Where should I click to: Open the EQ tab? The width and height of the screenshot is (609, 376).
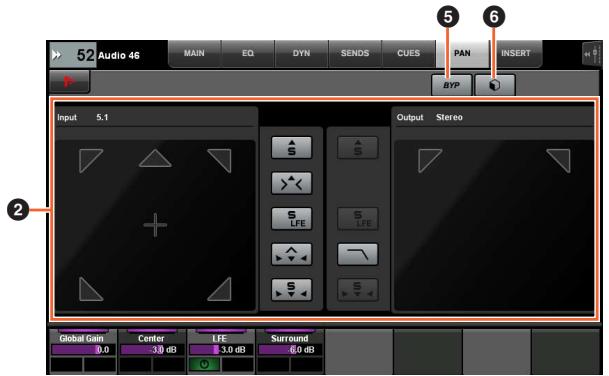click(x=248, y=53)
